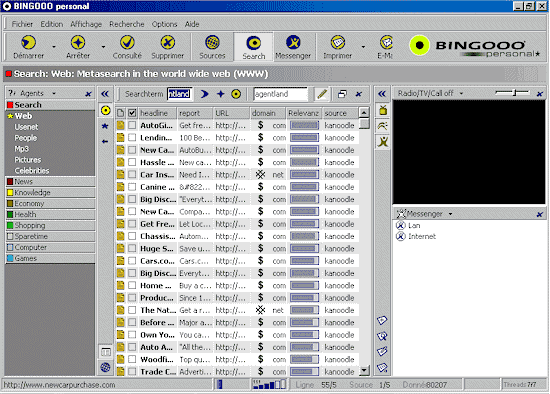Collapse the left panel with double chevron
The width and height of the screenshot is (550, 394).
(105, 94)
